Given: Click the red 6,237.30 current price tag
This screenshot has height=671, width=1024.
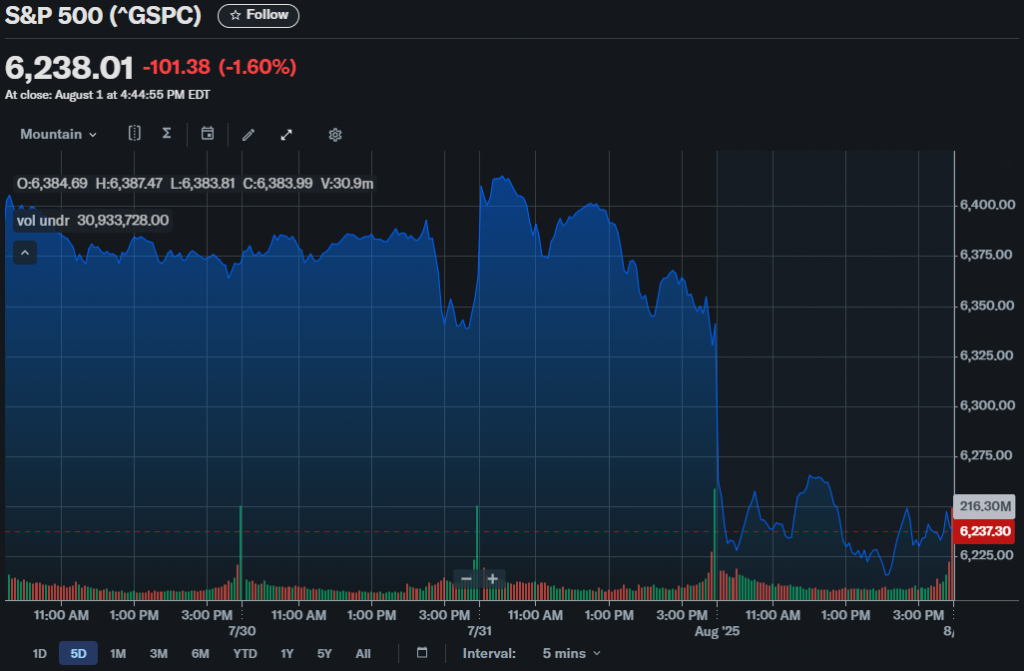Looking at the screenshot, I should click(984, 531).
